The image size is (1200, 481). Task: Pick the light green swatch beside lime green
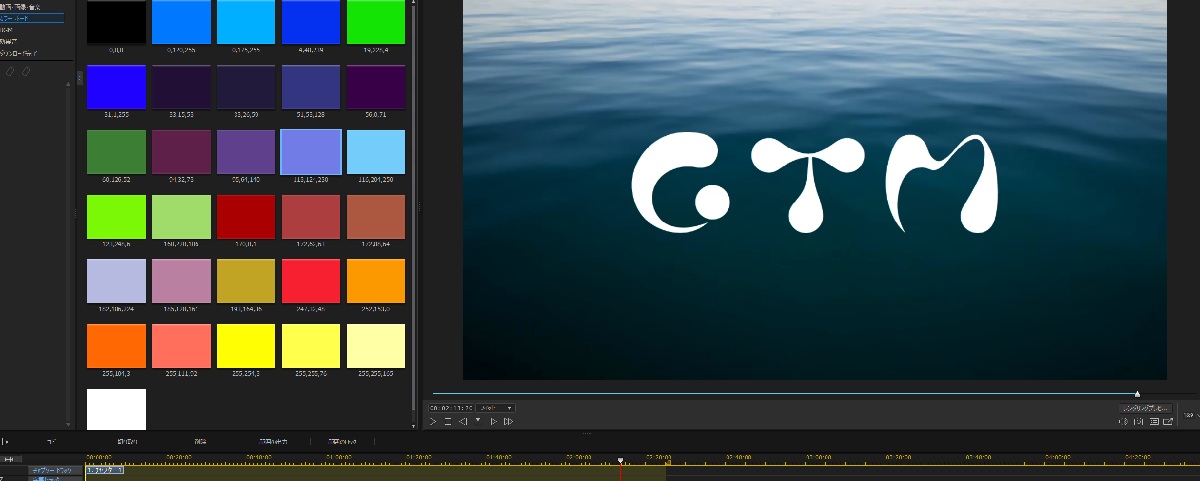(x=181, y=217)
